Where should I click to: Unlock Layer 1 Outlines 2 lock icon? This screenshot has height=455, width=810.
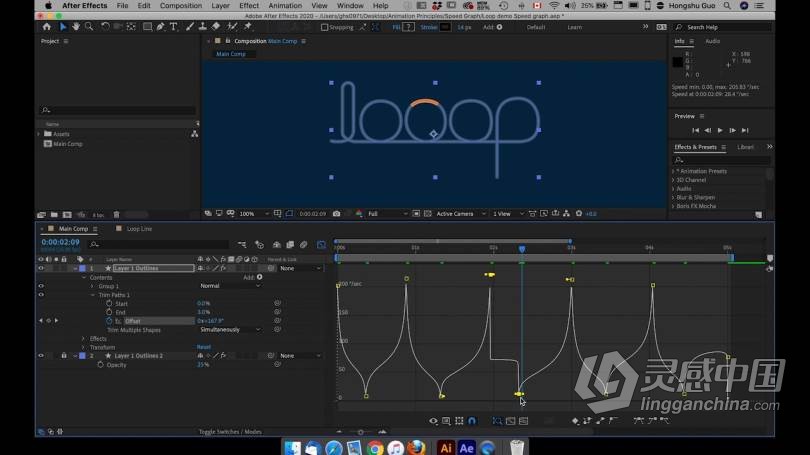[64, 356]
